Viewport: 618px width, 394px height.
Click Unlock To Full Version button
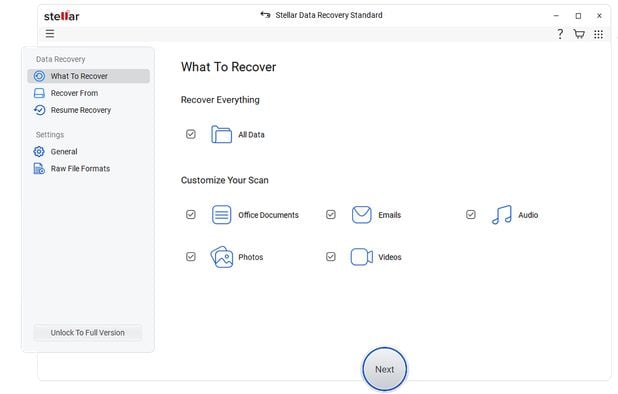[87, 333]
